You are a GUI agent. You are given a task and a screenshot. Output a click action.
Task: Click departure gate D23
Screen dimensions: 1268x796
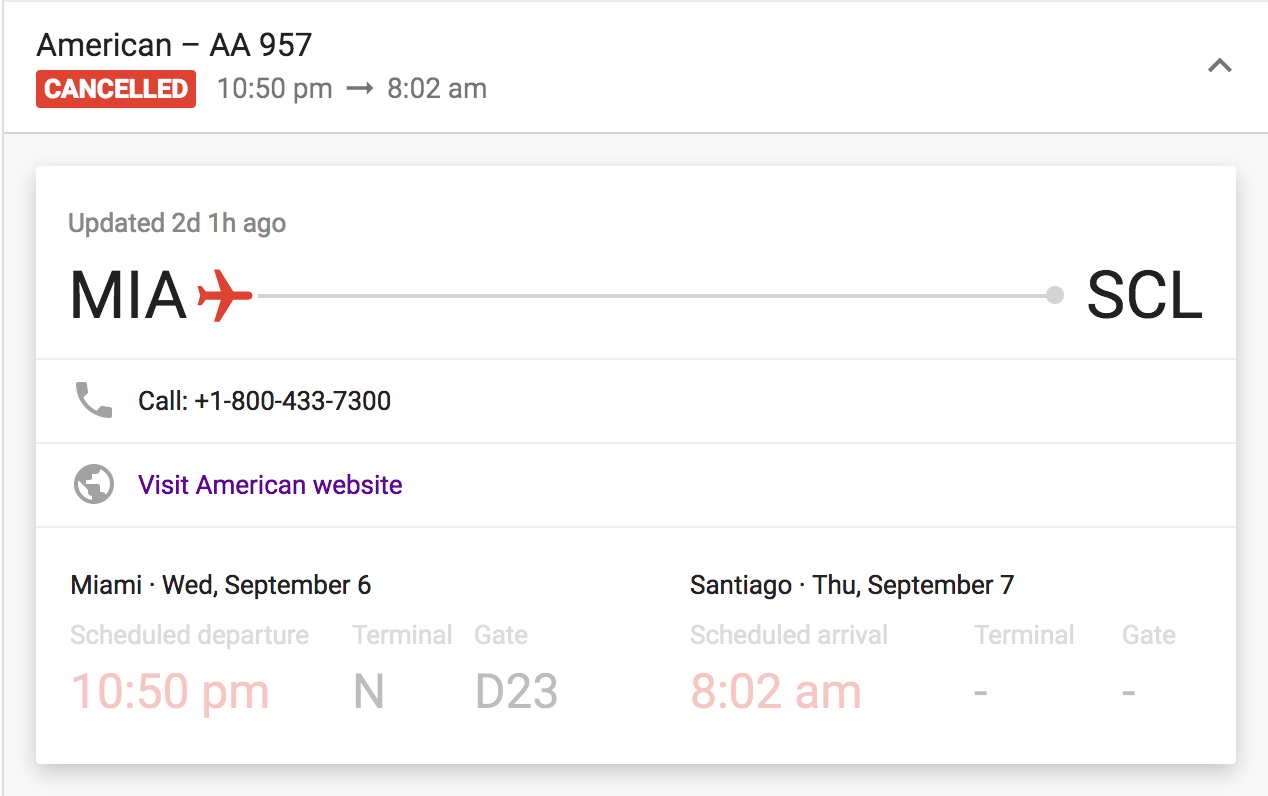516,691
